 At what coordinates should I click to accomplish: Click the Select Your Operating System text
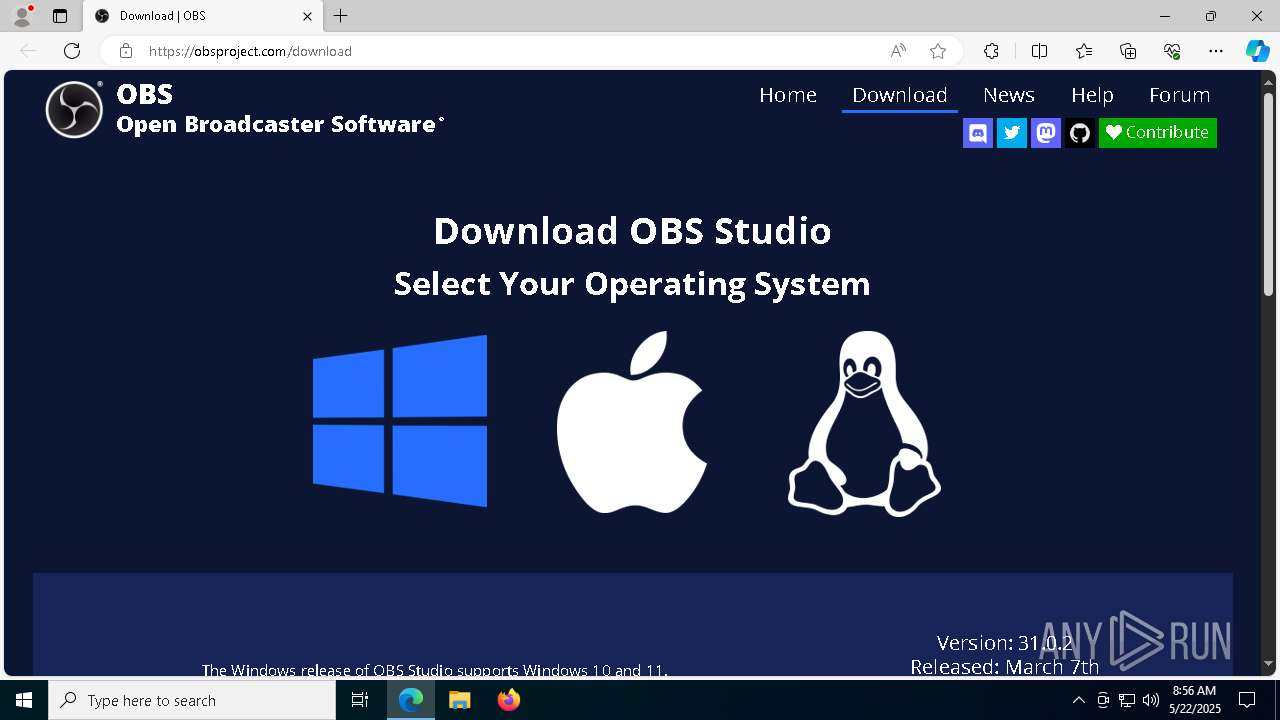[632, 284]
